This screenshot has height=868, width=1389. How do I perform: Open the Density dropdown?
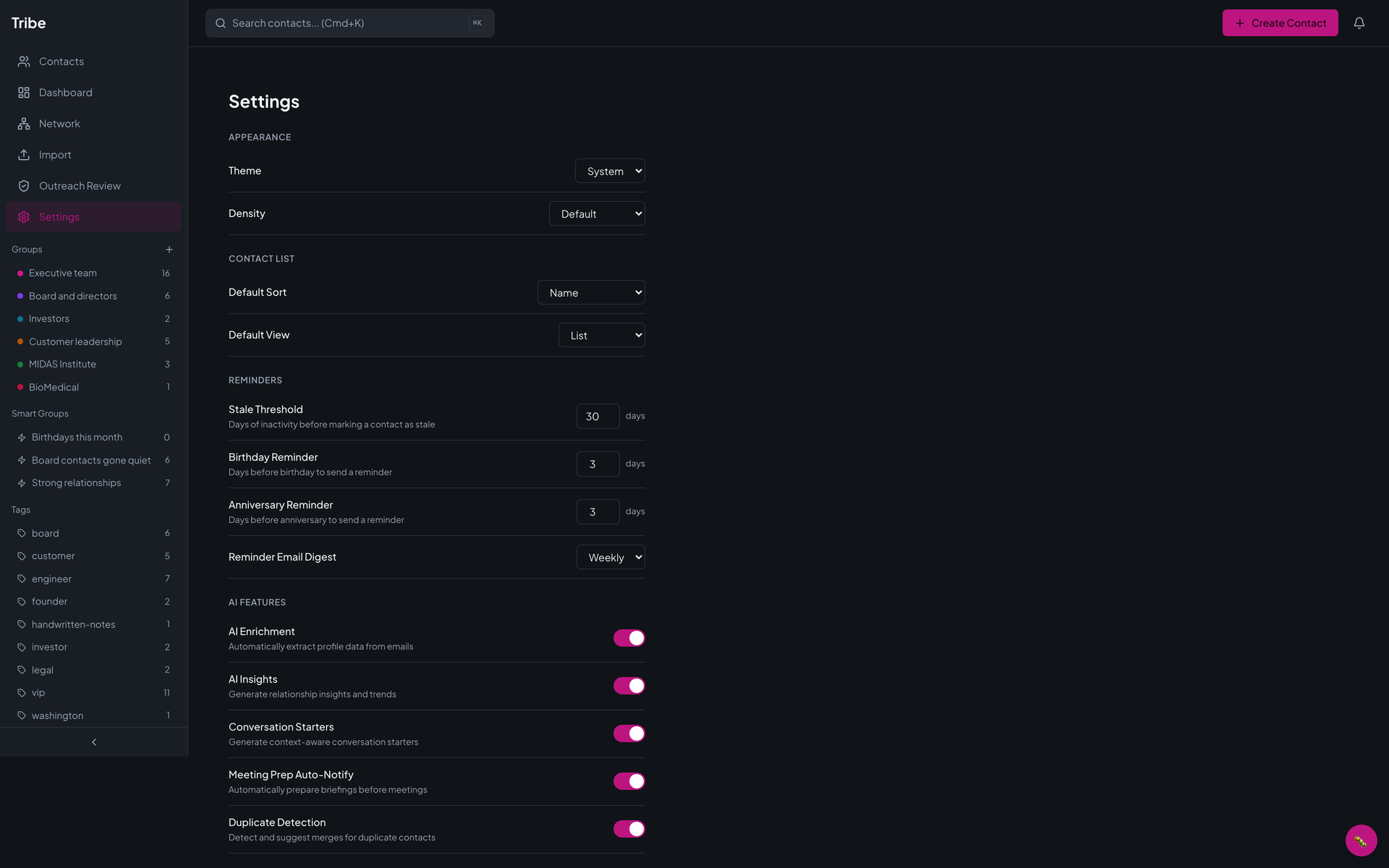pyautogui.click(x=597, y=213)
